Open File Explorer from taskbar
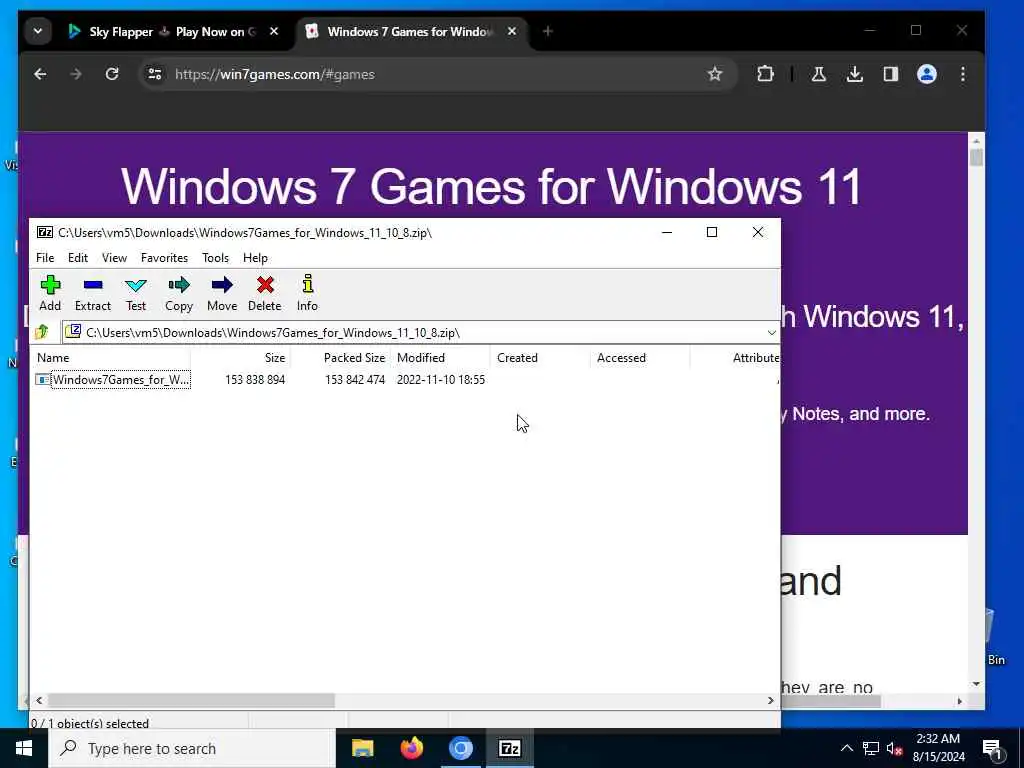Viewport: 1024px width, 768px height. pyautogui.click(x=362, y=748)
